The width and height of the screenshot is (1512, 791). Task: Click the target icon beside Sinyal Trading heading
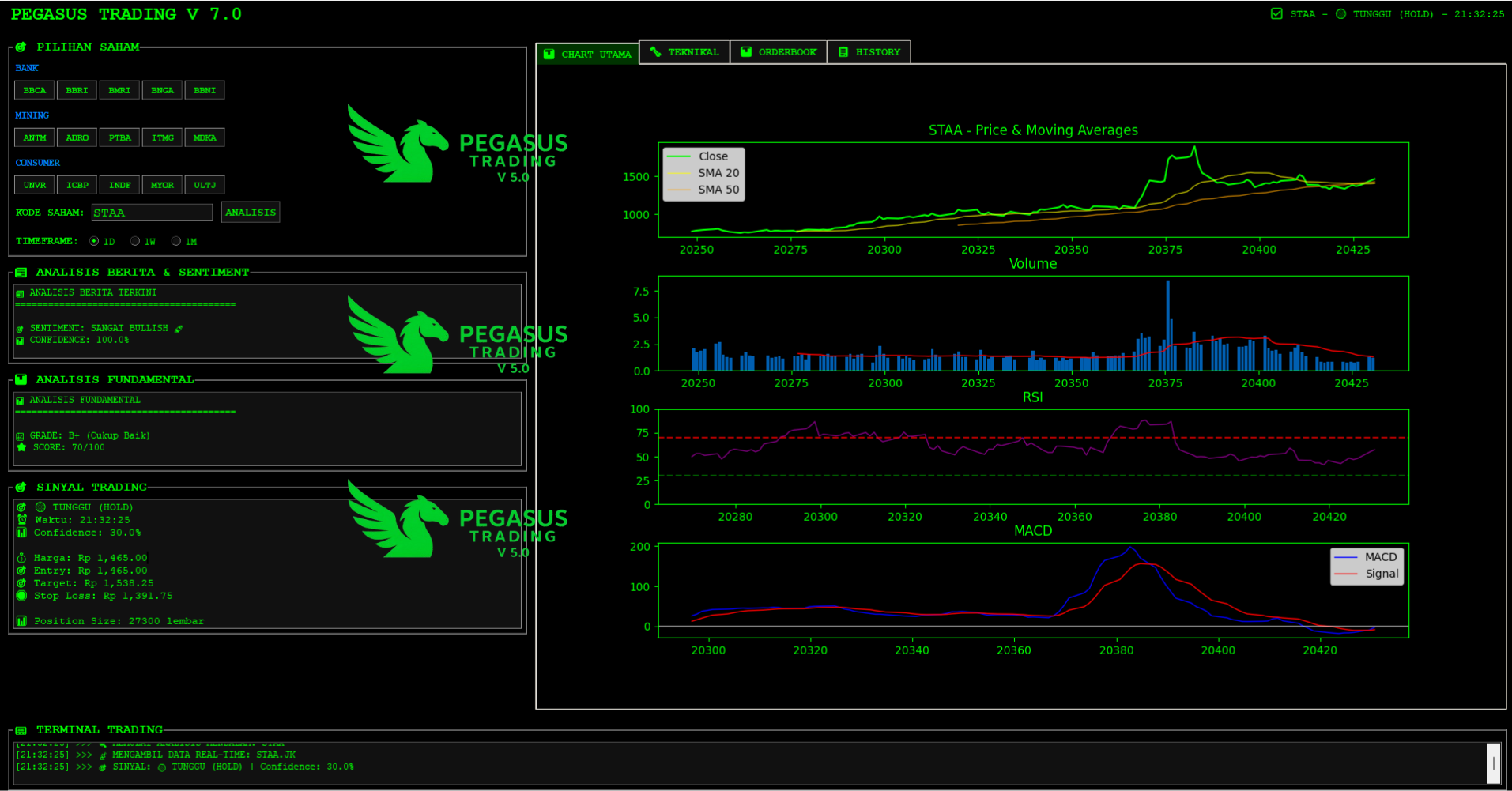coord(21,488)
